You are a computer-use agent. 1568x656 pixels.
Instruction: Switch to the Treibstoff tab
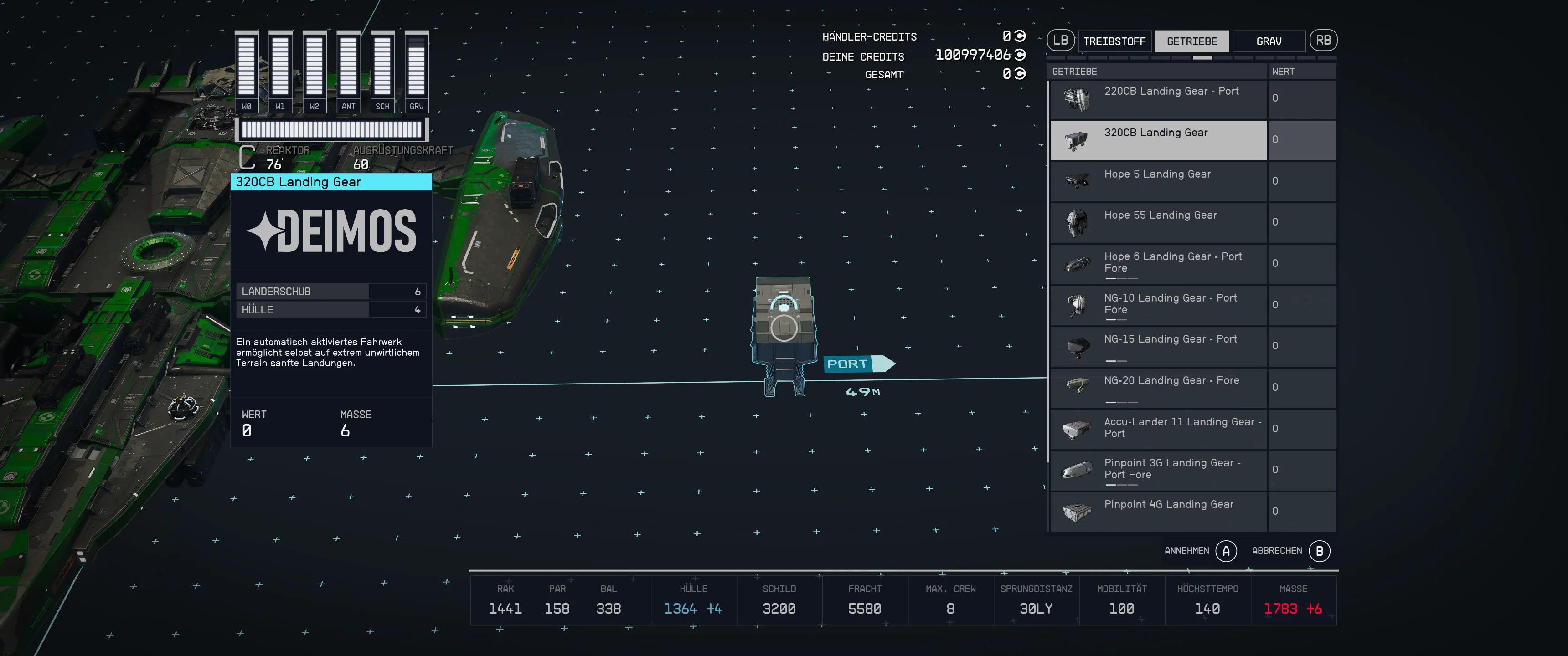1114,41
